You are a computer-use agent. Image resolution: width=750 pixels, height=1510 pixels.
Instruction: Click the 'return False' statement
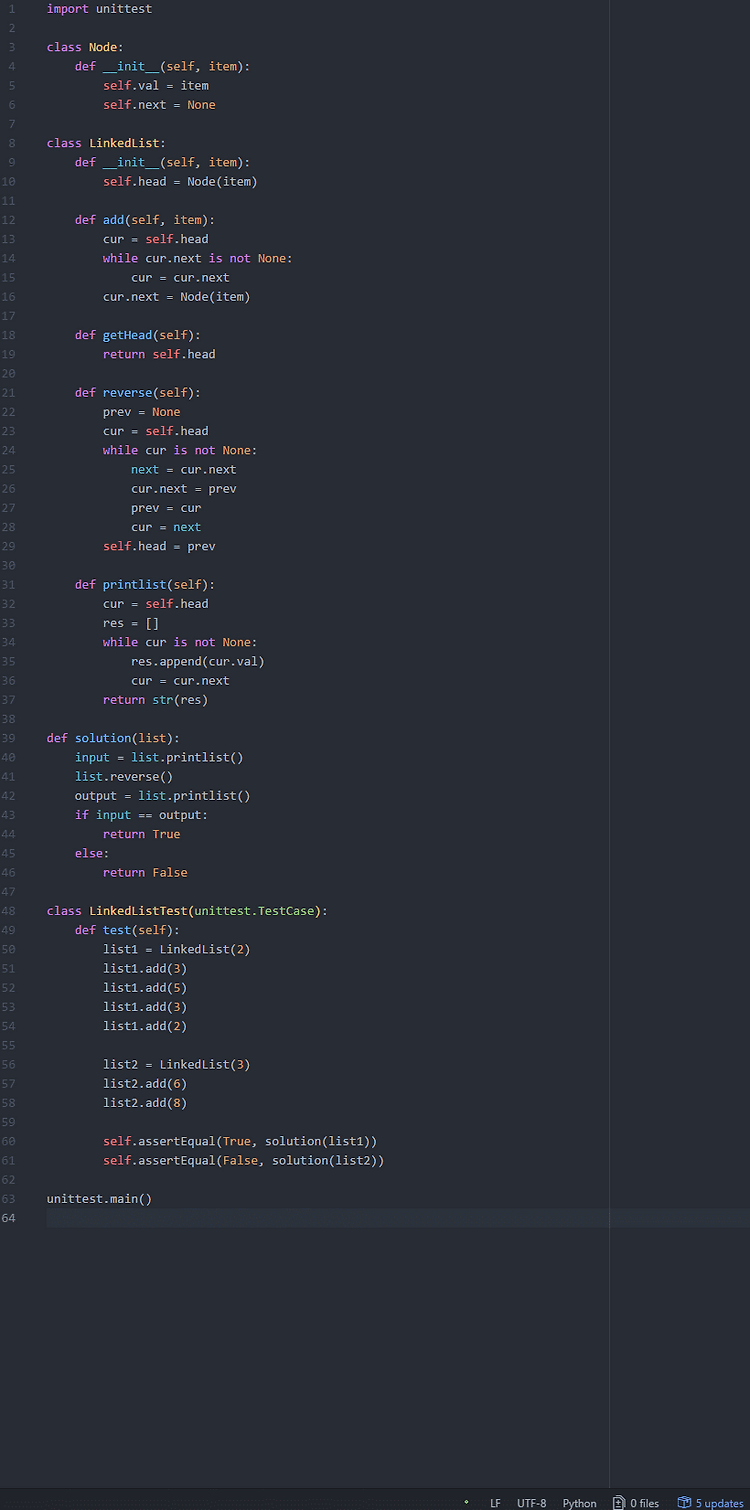pyautogui.click(x=145, y=873)
